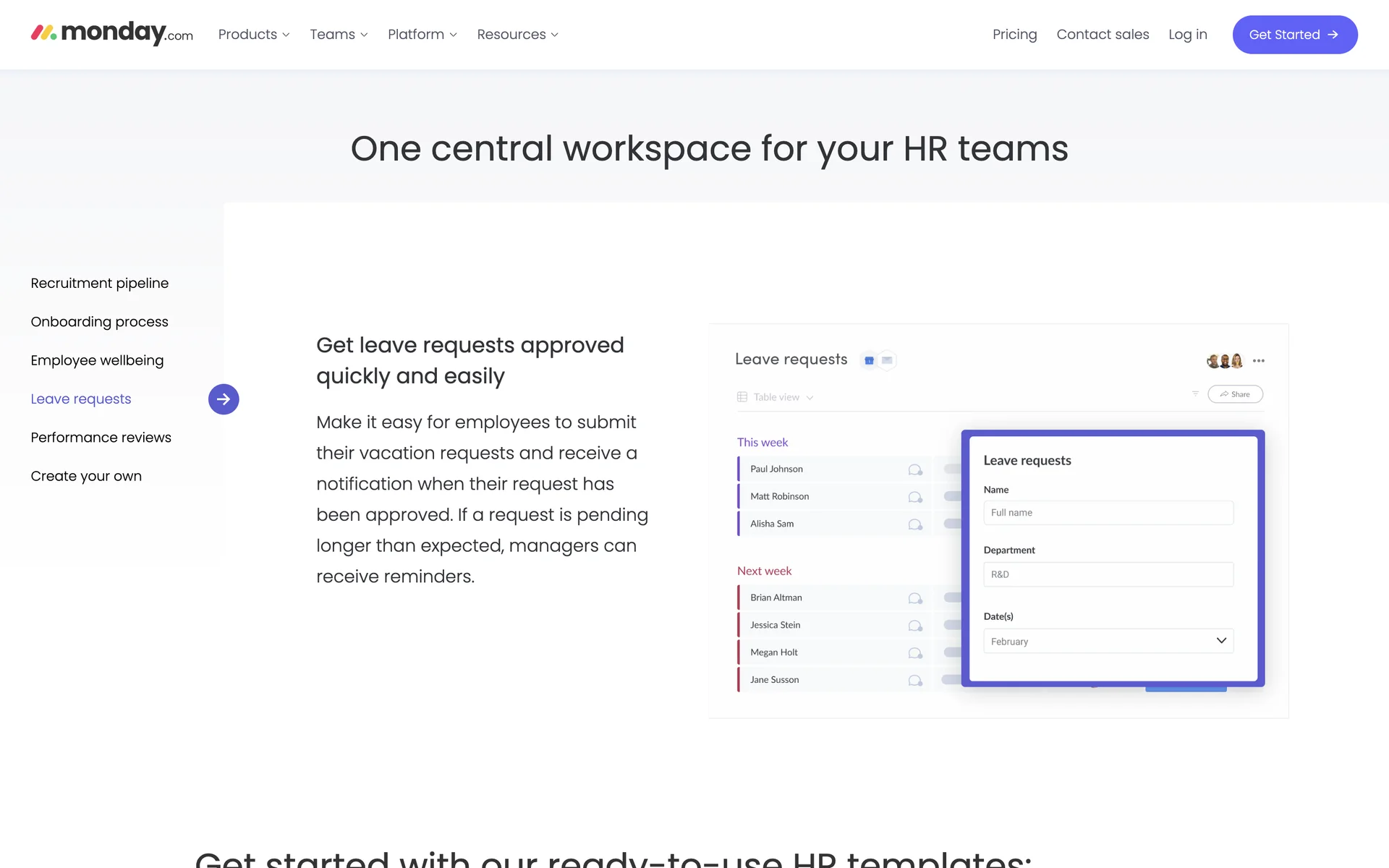Select the Recruitment pipeline tab

[100, 284]
